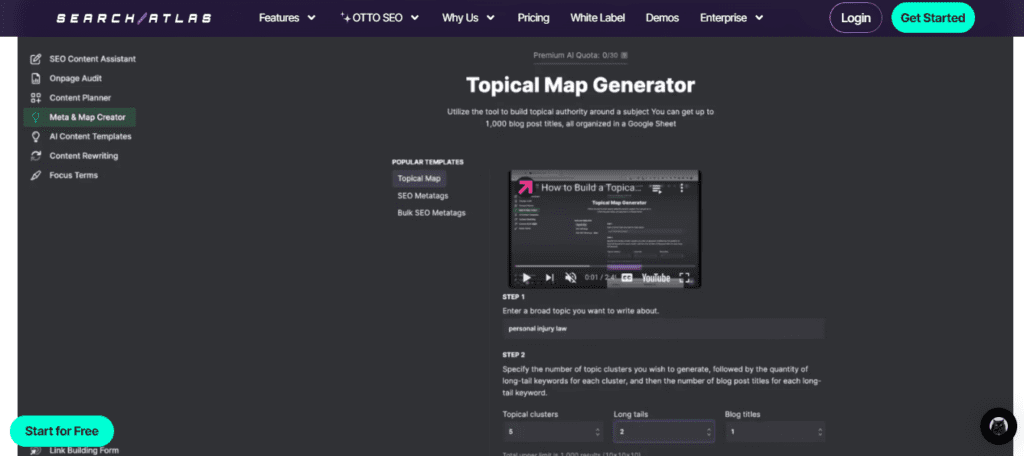Seek on the video progress bar
The width and height of the screenshot is (1024, 456).
604,266
